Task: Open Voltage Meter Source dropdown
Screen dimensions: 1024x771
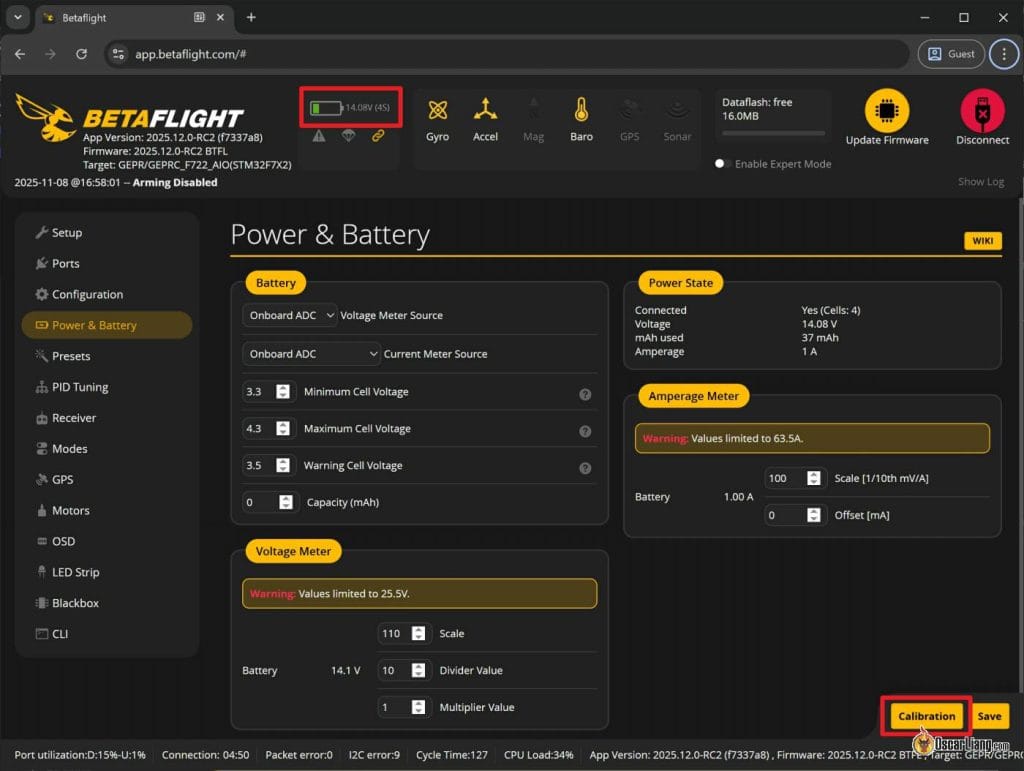Action: pos(290,315)
